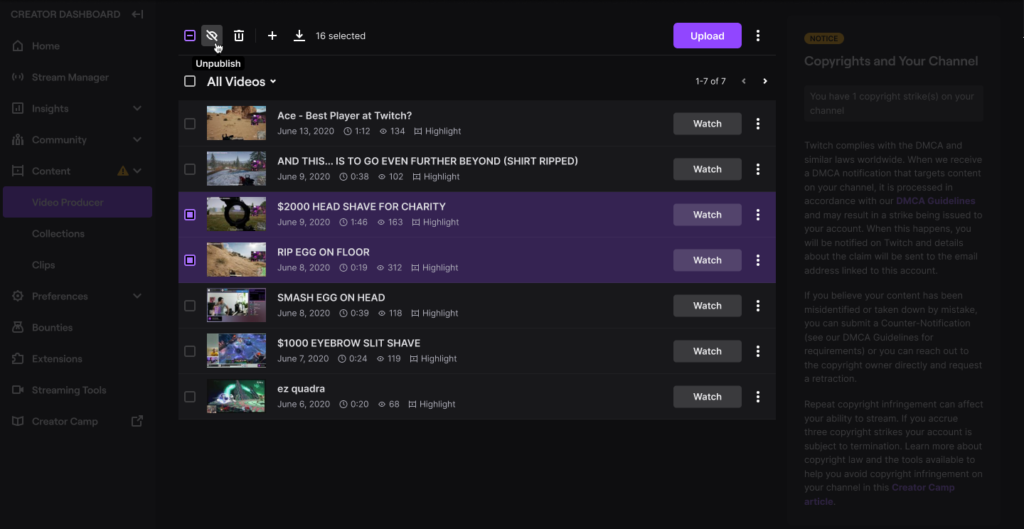Click the copyright strike notice box
Screen dimensions: 1024x529
[893, 104]
